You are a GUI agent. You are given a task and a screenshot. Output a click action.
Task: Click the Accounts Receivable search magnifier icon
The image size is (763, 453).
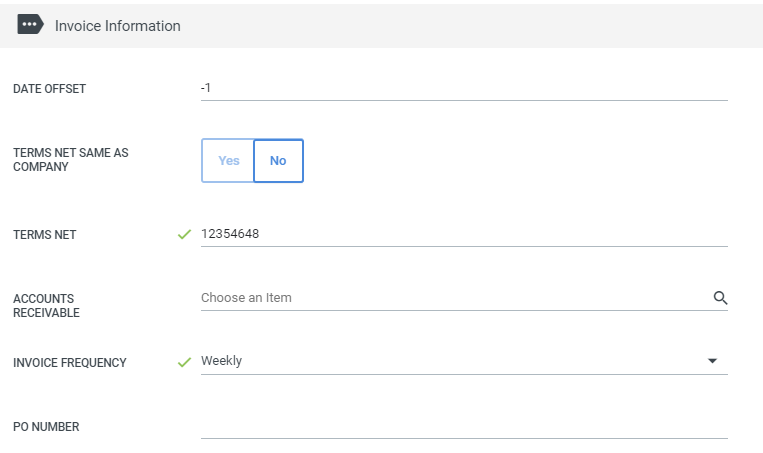(x=720, y=298)
